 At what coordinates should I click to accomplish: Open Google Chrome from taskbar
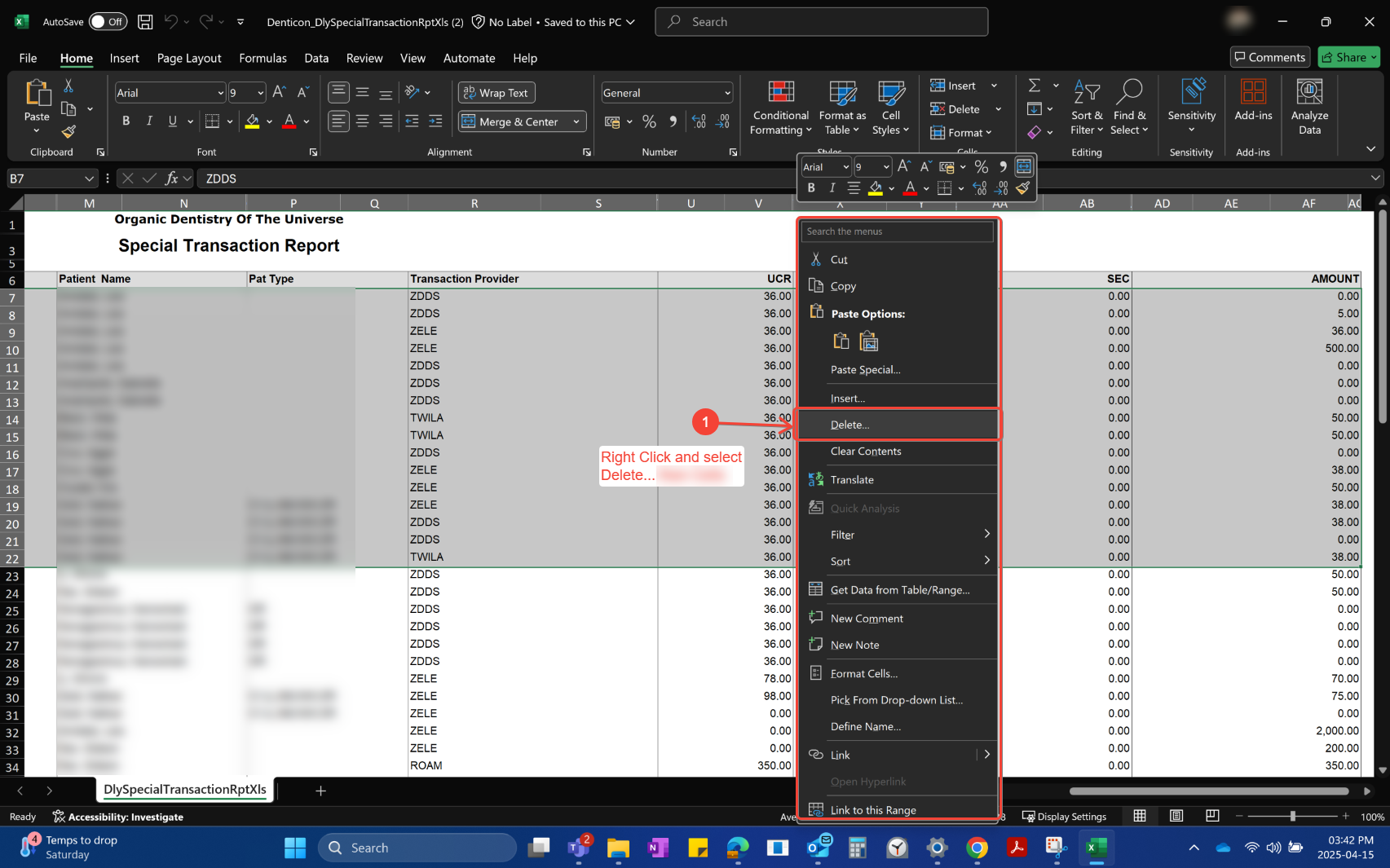[x=977, y=848]
